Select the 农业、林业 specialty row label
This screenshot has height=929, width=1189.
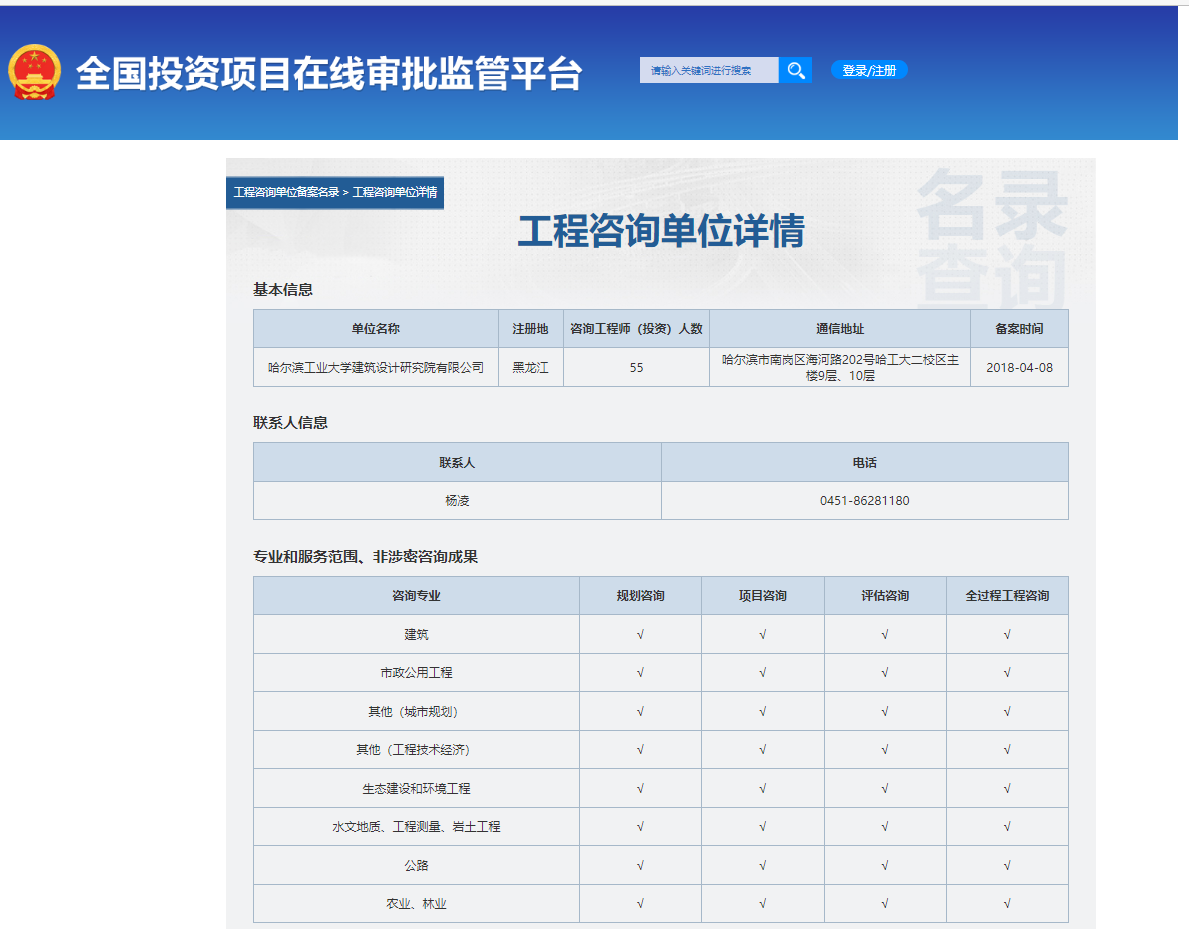point(416,904)
